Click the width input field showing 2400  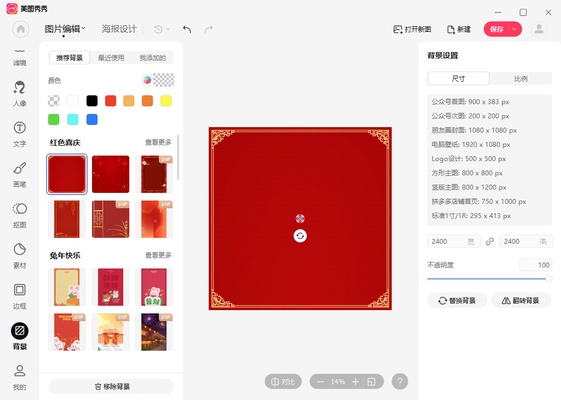454,242
